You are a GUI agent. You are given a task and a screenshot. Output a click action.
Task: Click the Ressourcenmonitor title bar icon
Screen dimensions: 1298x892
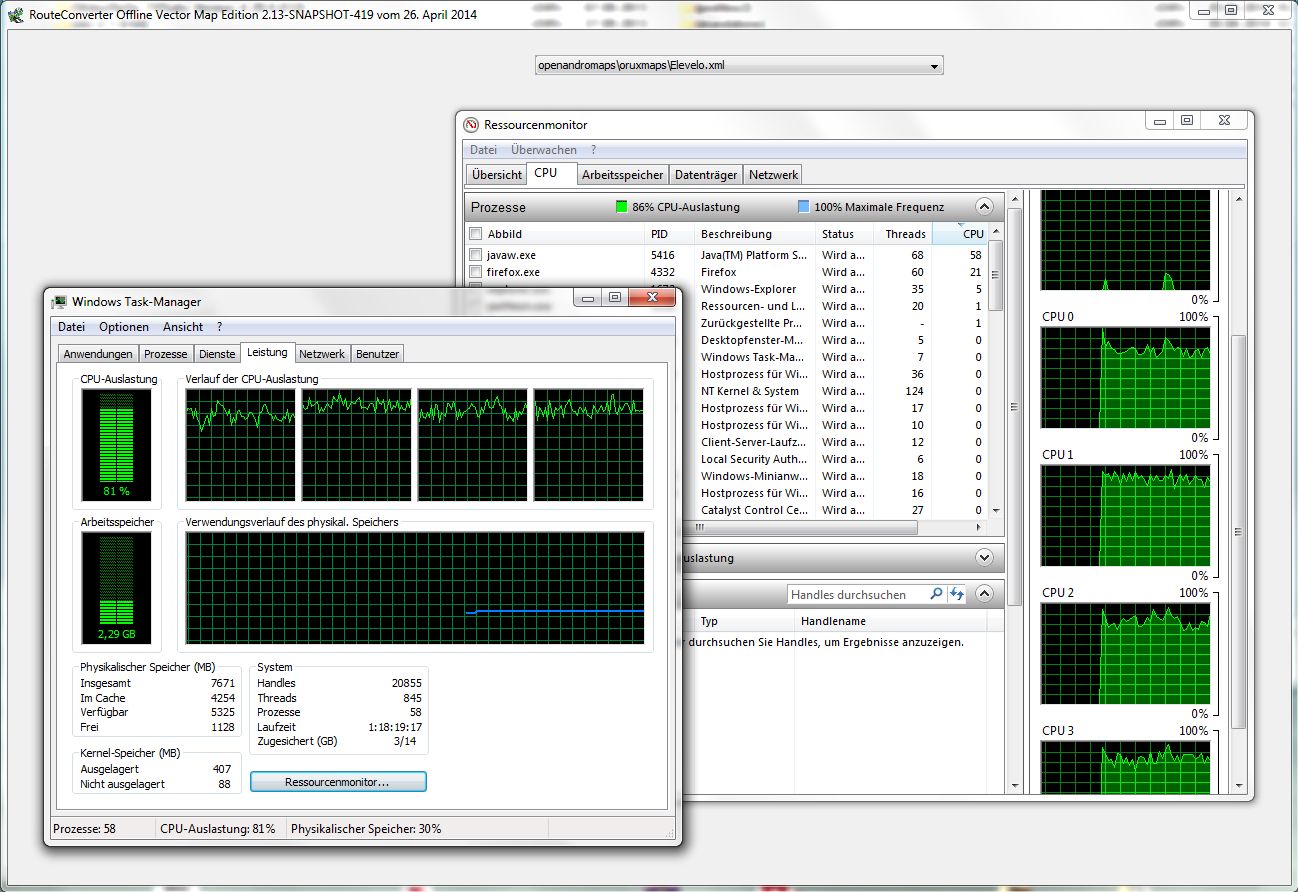pyautogui.click(x=472, y=125)
